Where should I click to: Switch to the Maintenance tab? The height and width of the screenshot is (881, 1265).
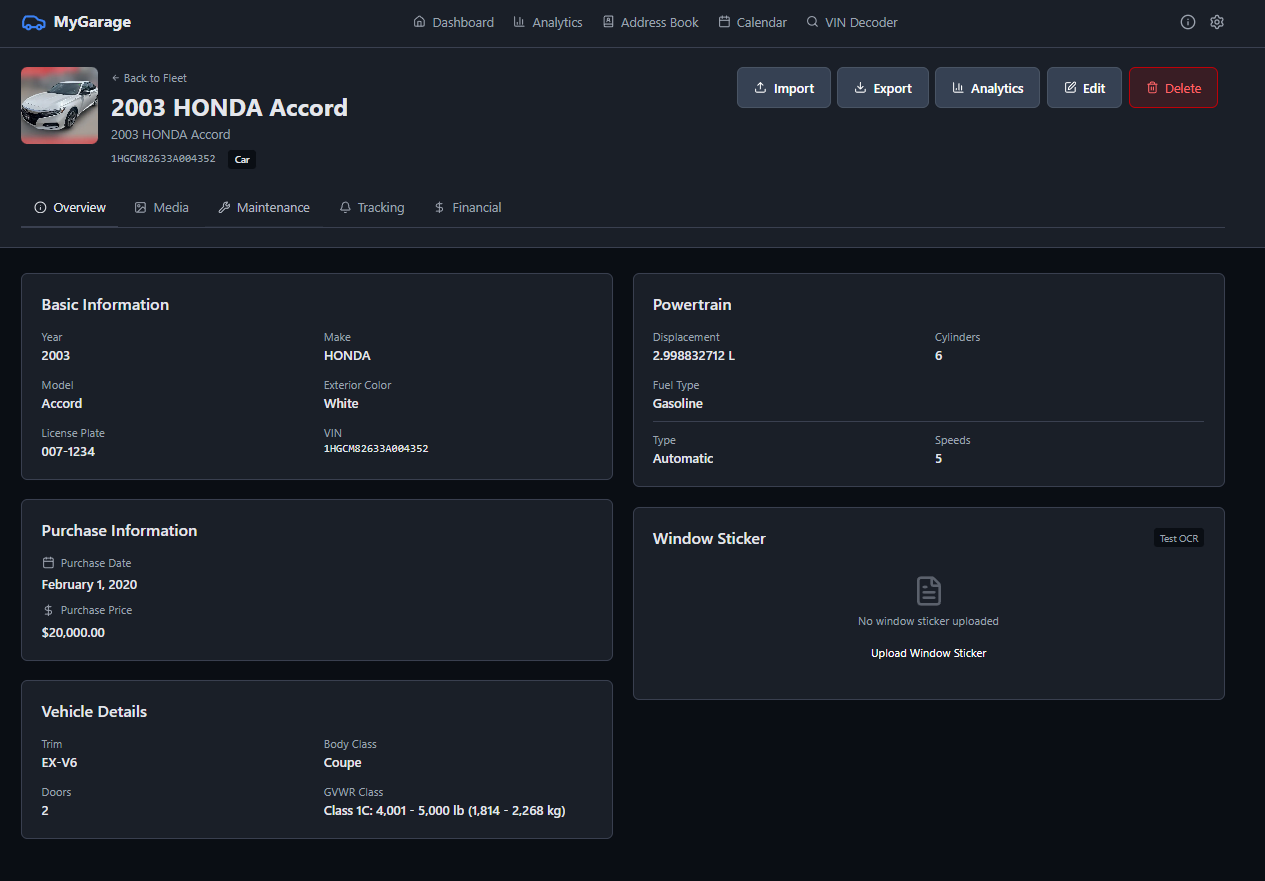click(x=264, y=207)
